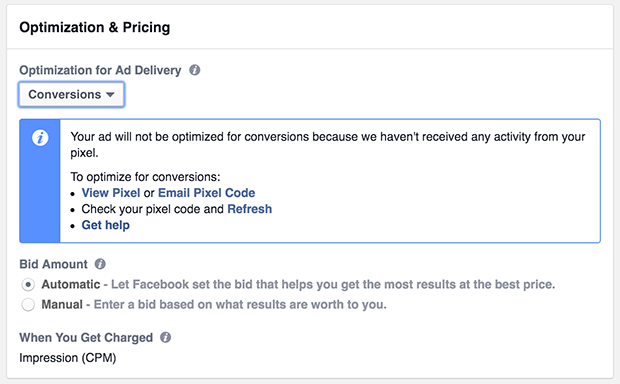
Task: Open the Get help link
Action: [106, 225]
